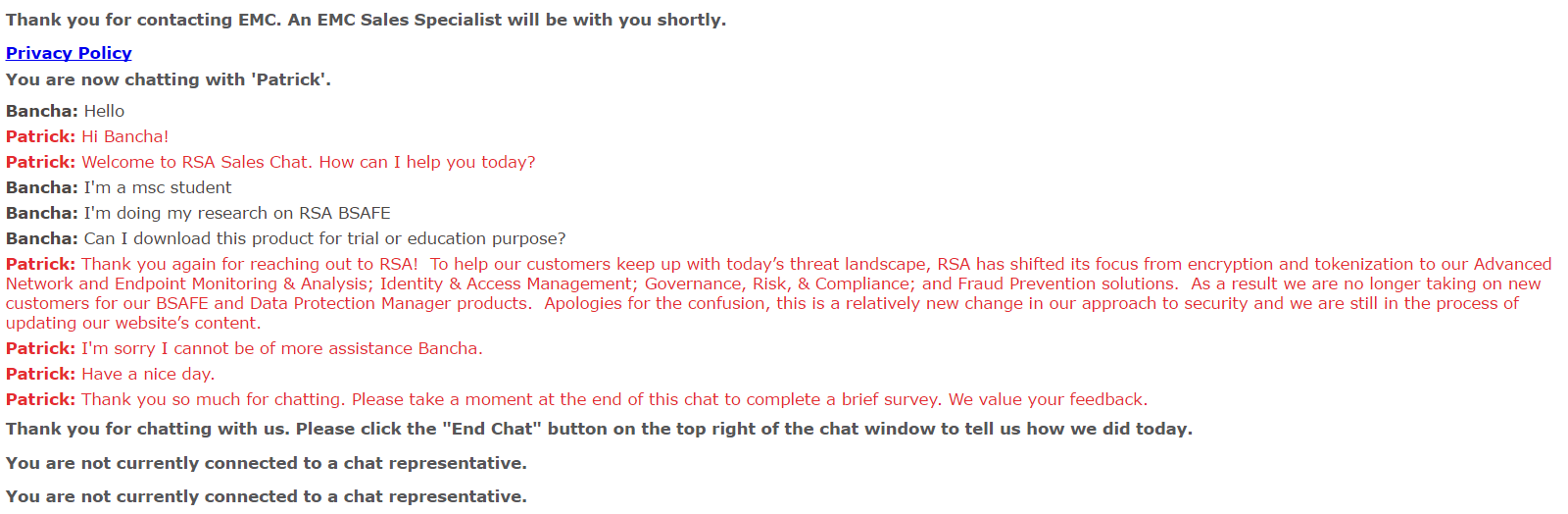Click the 'Bancha: Hello' message line

(x=103, y=111)
